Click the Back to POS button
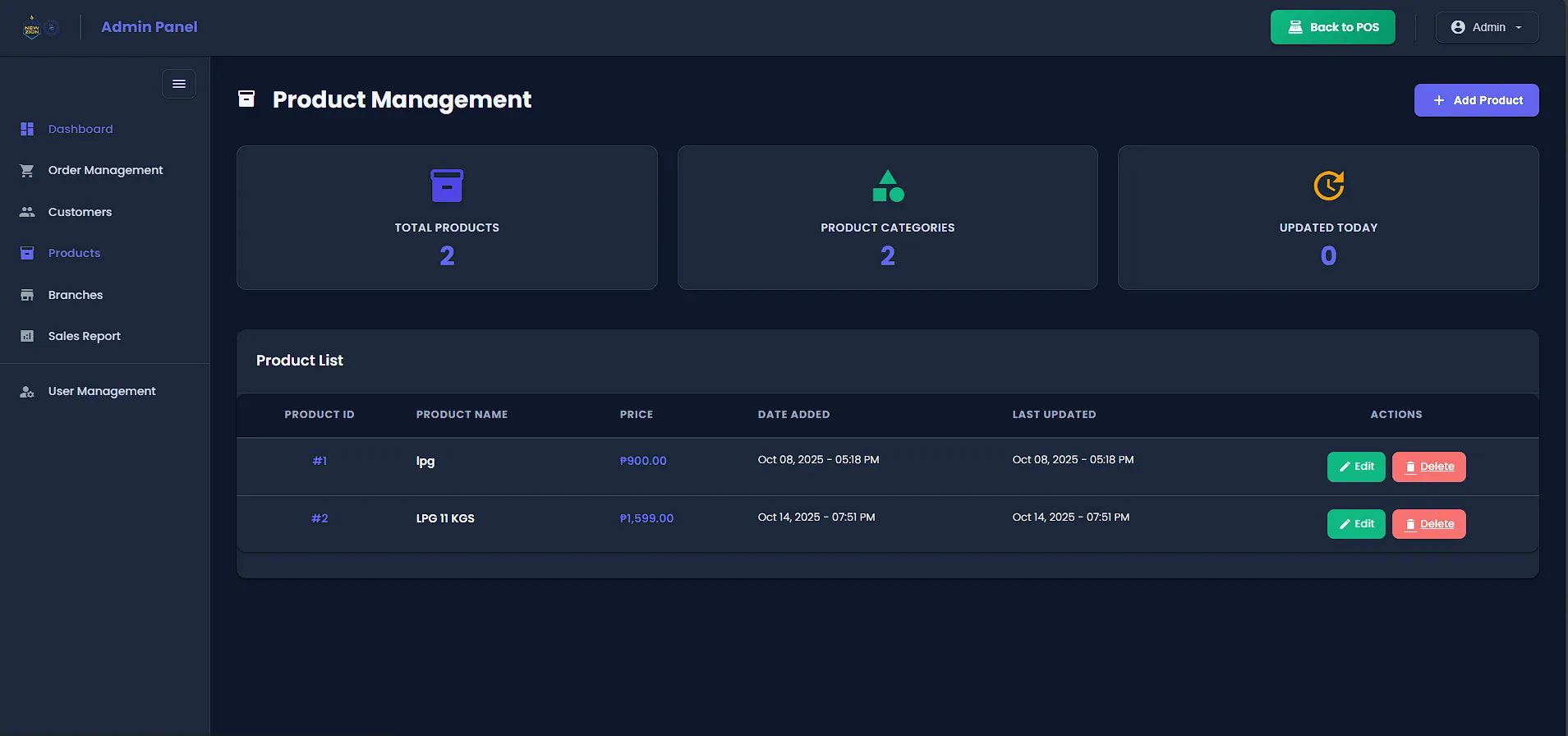Viewport: 1568px width, 736px height. [1332, 27]
